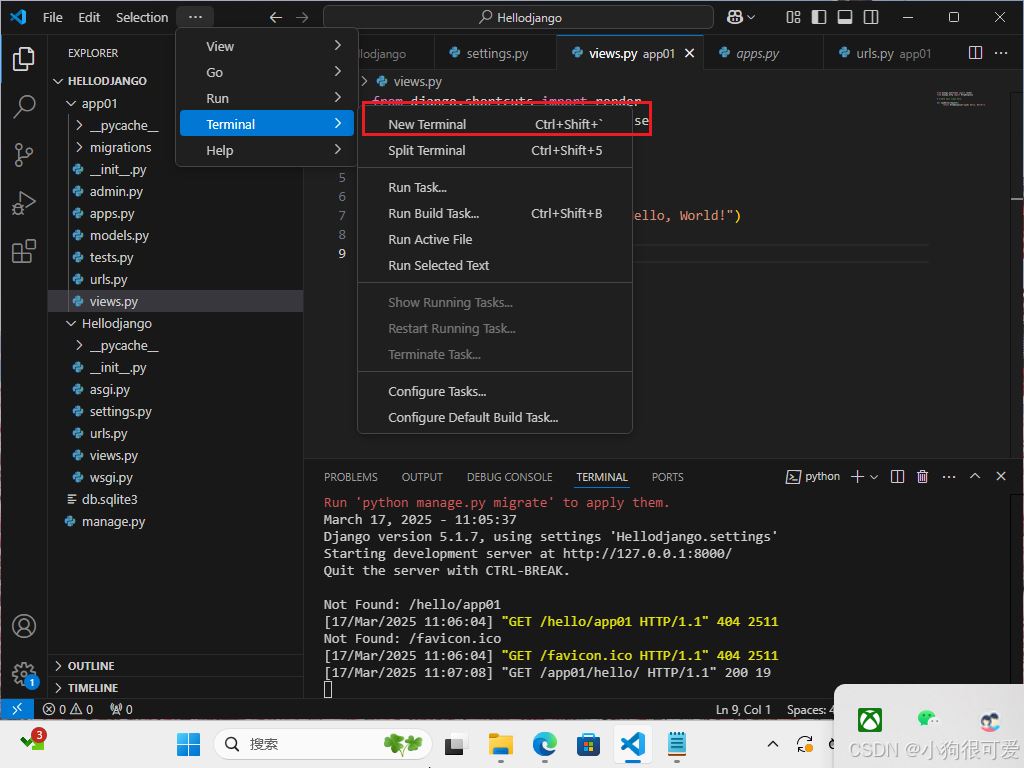Open the Edit menu
This screenshot has height=768, width=1024.
click(89, 18)
